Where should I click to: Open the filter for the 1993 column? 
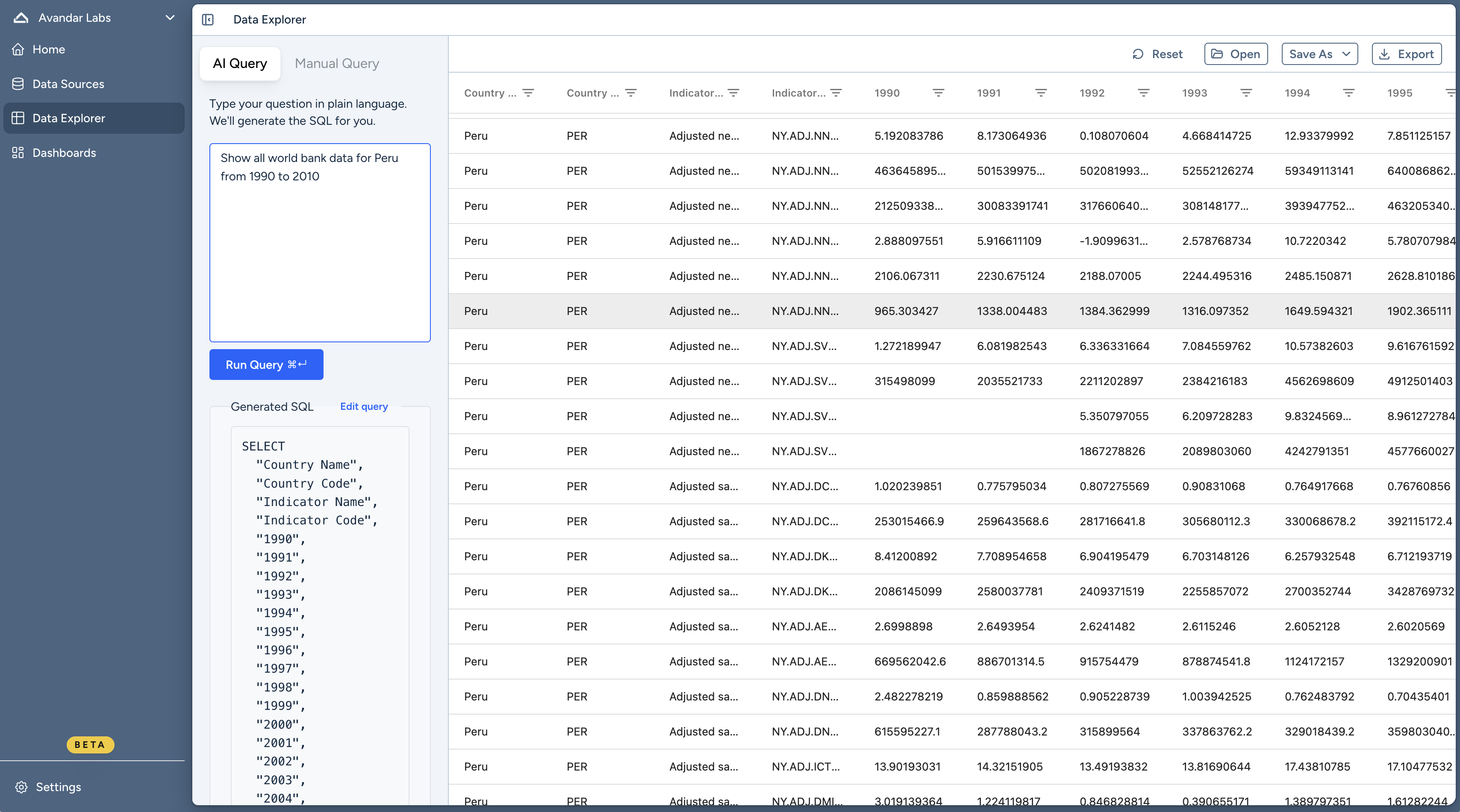tap(1246, 92)
